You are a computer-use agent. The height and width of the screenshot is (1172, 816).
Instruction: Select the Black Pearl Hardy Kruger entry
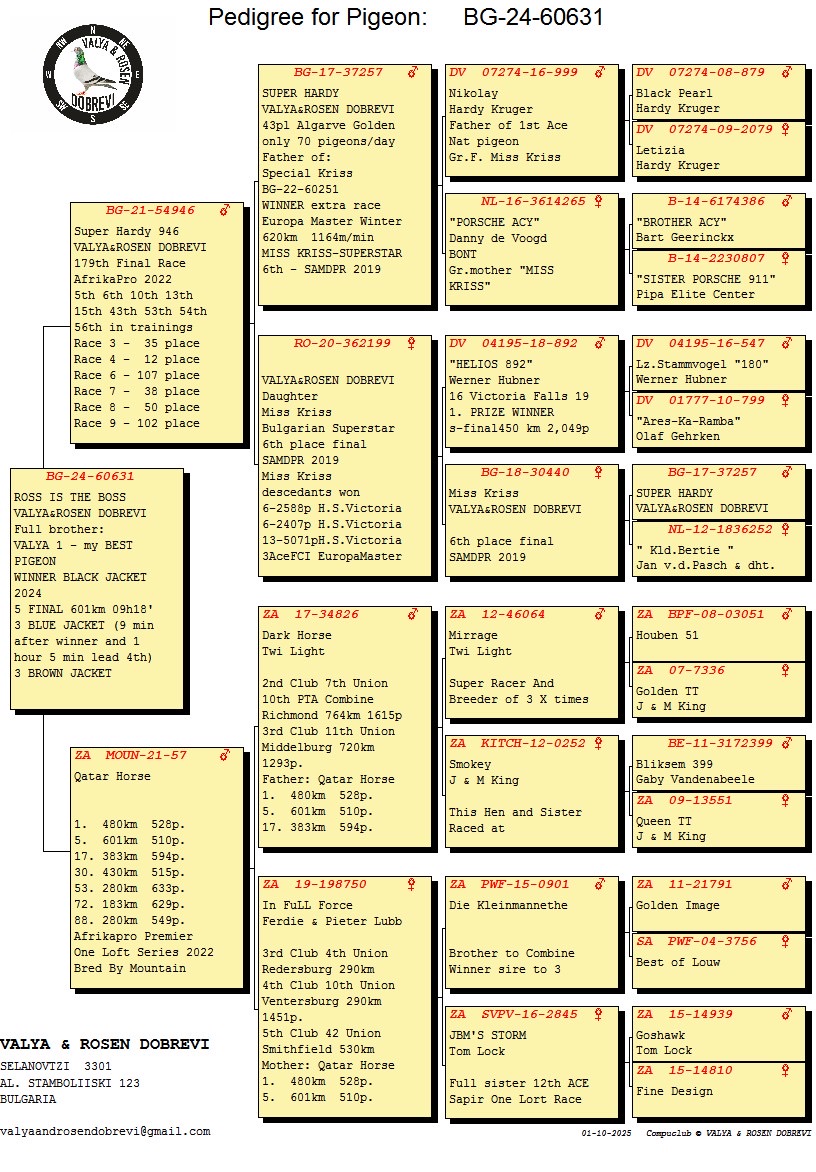(x=717, y=101)
